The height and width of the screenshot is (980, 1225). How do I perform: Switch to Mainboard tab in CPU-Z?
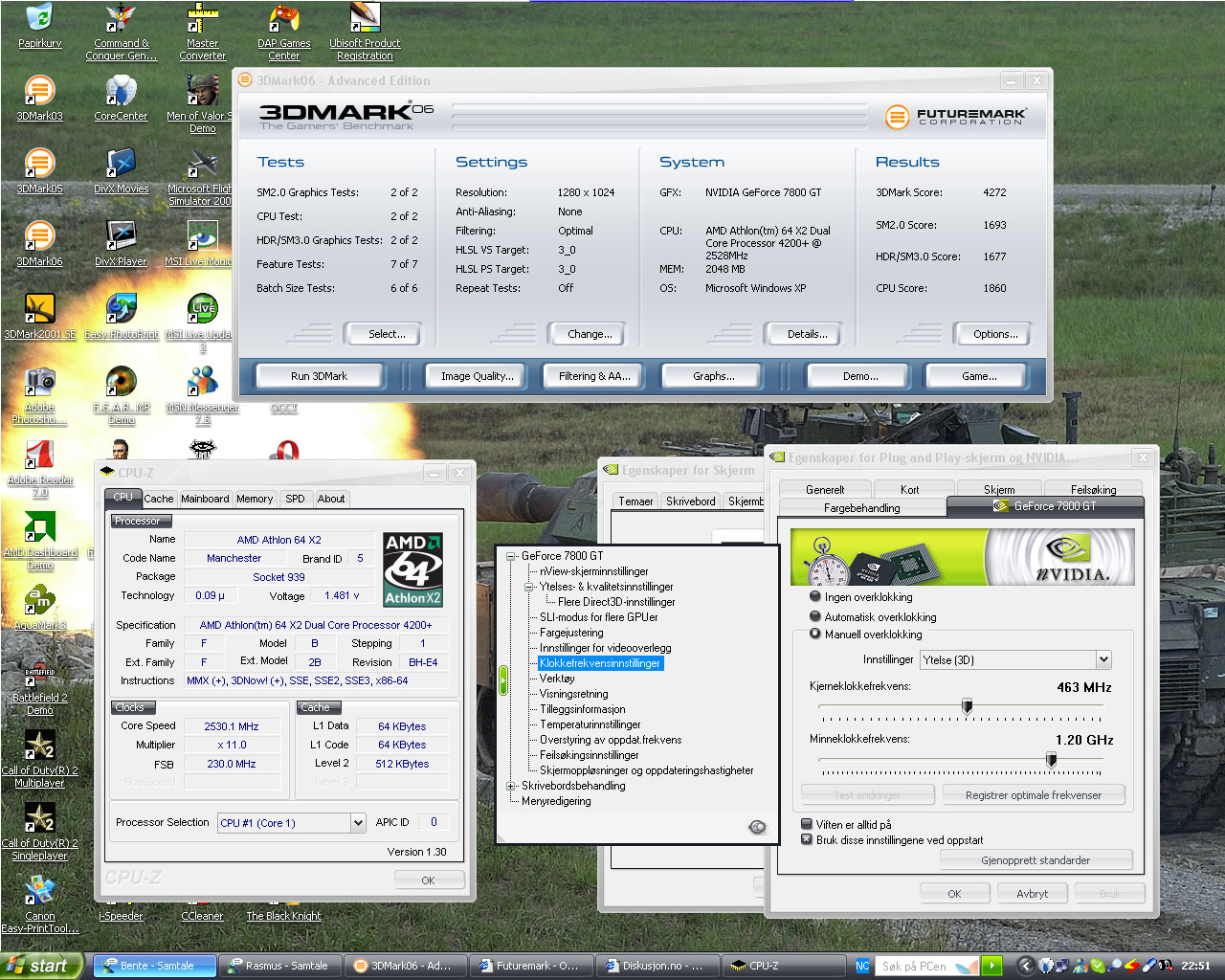click(205, 499)
